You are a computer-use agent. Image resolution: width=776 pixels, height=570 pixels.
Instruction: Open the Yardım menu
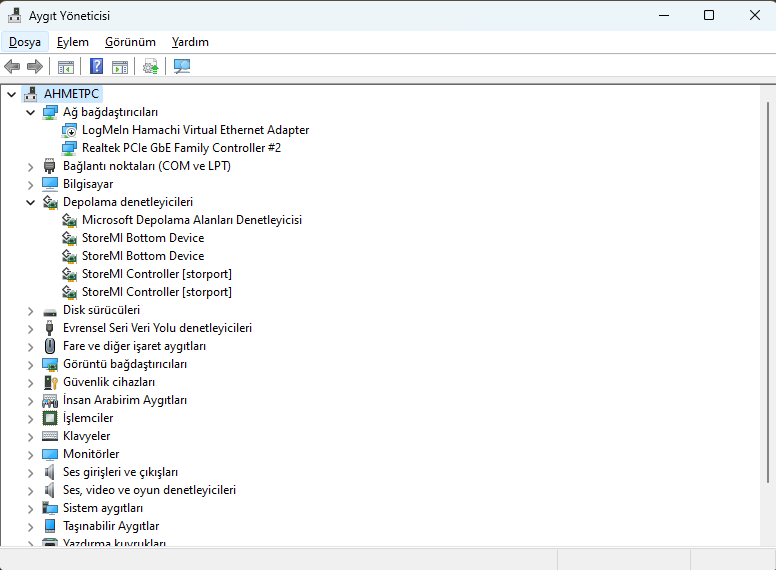(x=190, y=42)
